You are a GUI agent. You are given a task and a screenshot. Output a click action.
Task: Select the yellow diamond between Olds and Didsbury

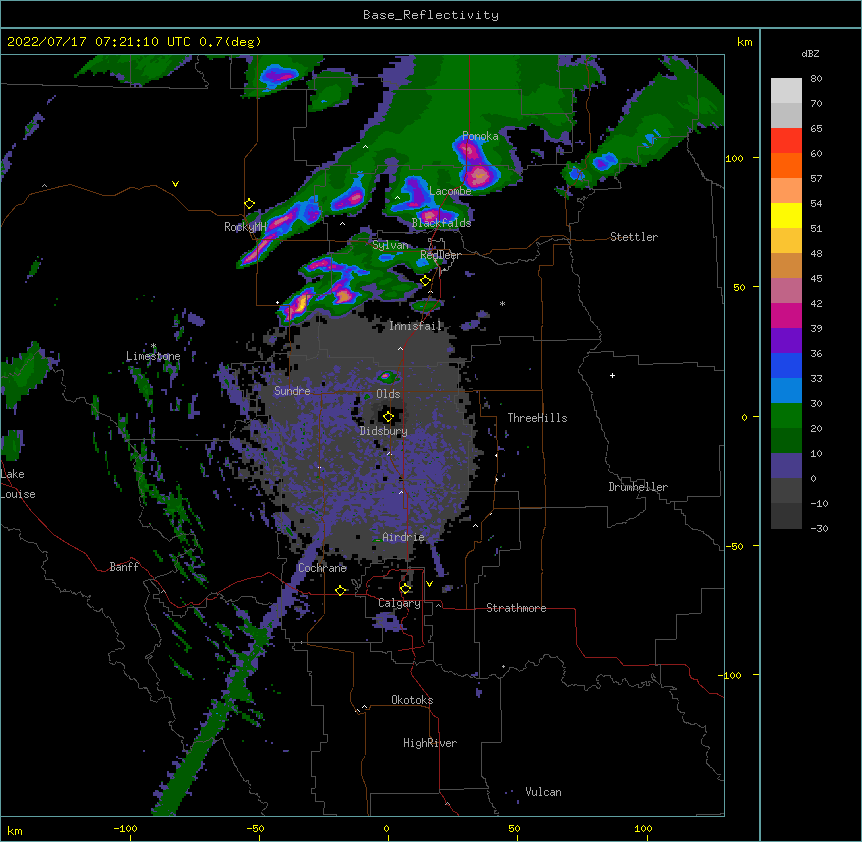(388, 417)
